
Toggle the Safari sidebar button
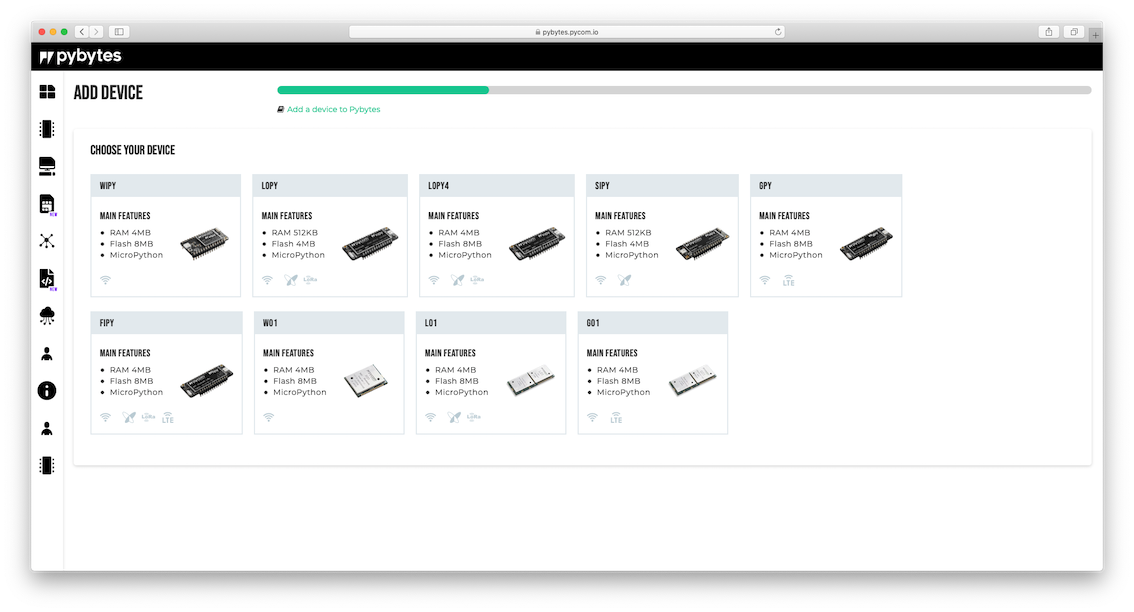tap(118, 32)
